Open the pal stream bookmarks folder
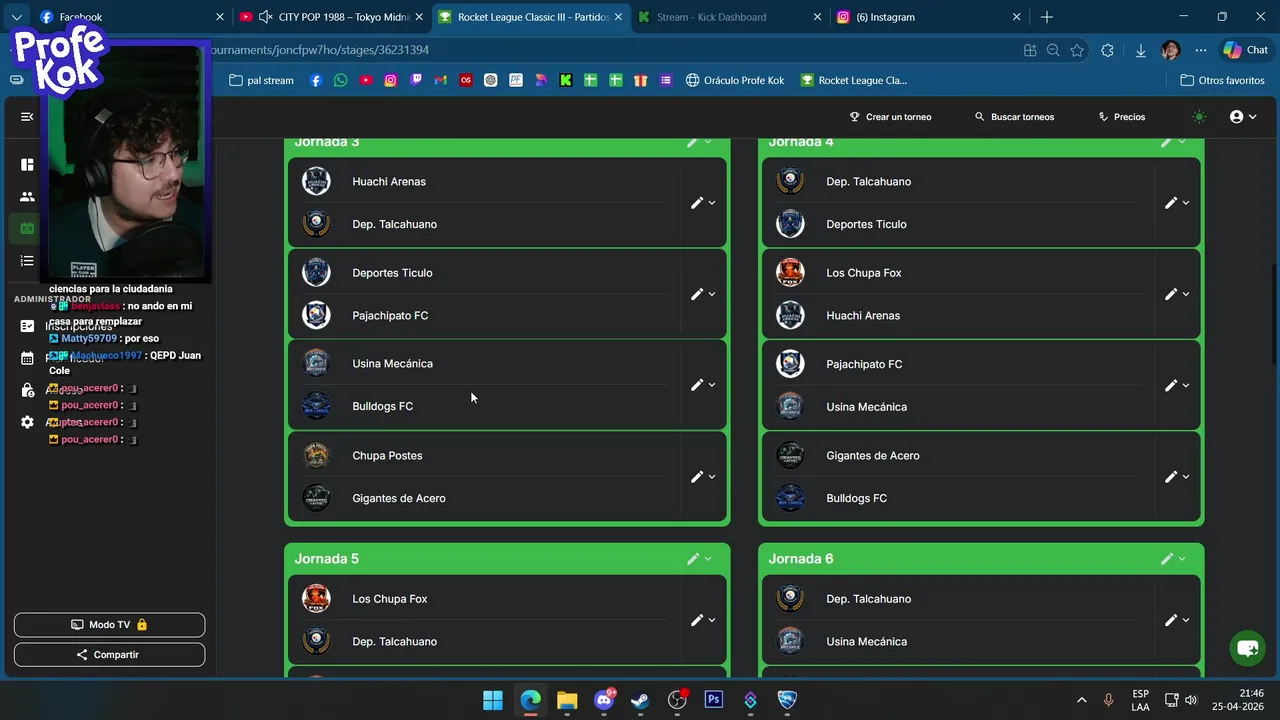The image size is (1280, 720). coord(262,80)
